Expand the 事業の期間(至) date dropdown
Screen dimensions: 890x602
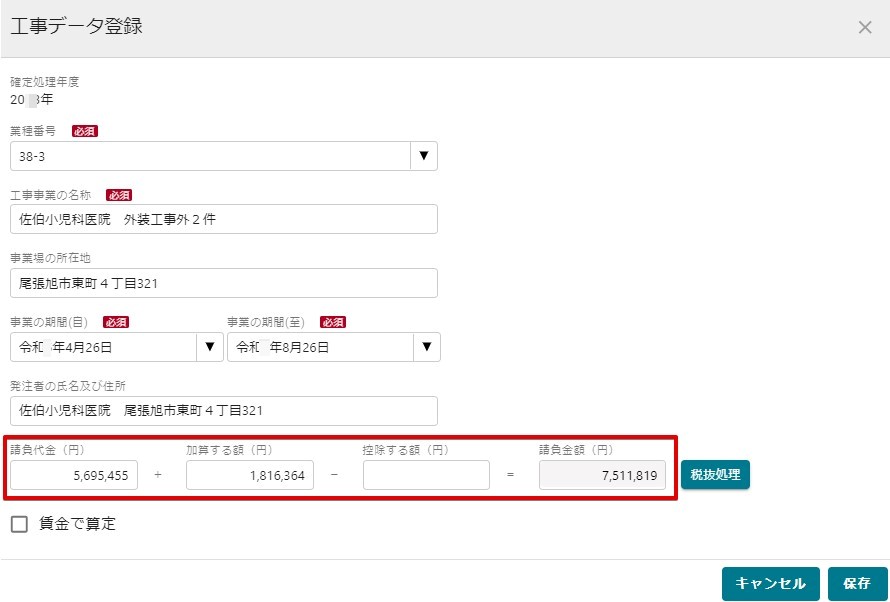[x=427, y=347]
